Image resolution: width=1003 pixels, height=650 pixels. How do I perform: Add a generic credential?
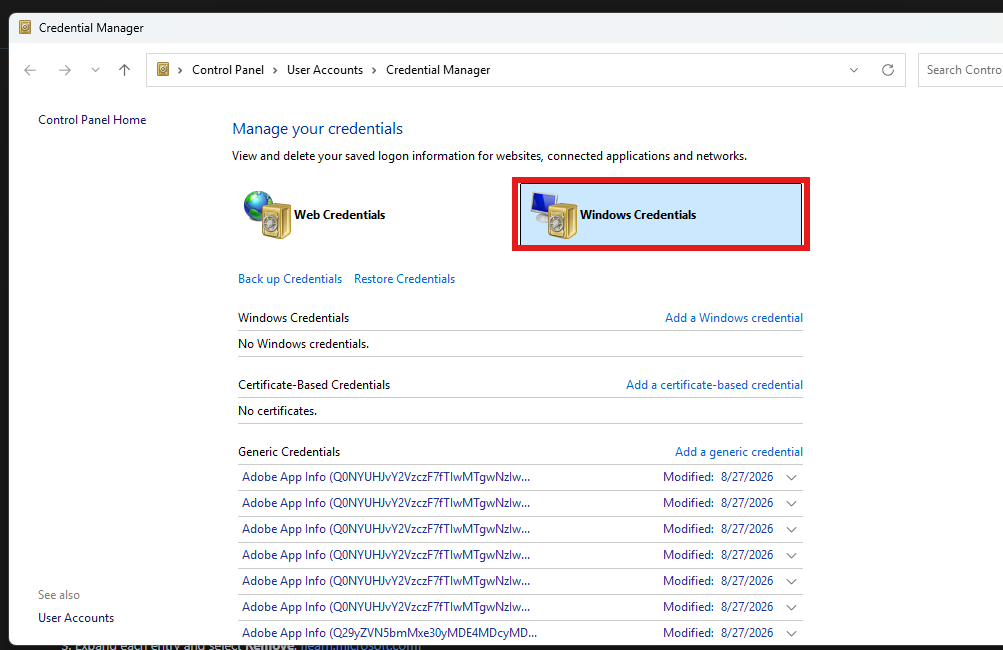click(x=739, y=452)
